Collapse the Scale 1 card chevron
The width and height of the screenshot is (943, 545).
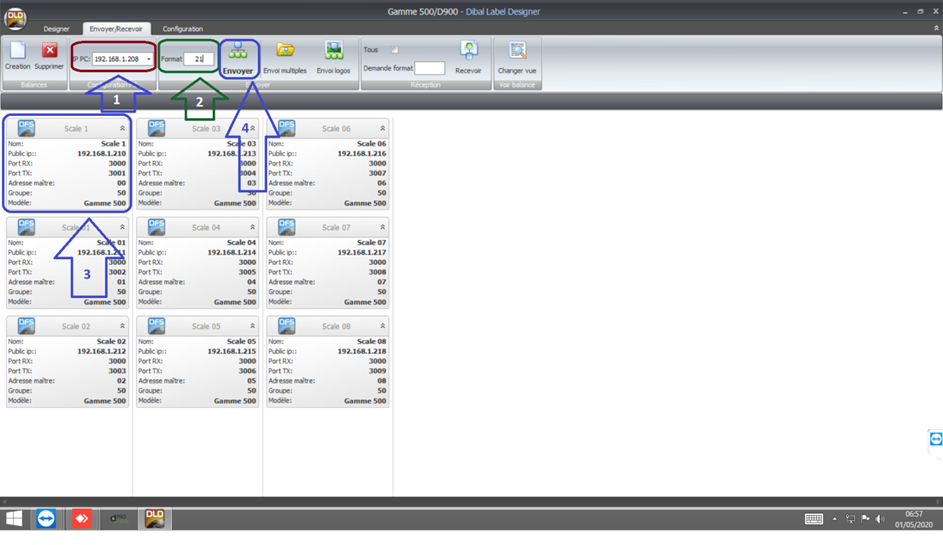point(122,129)
